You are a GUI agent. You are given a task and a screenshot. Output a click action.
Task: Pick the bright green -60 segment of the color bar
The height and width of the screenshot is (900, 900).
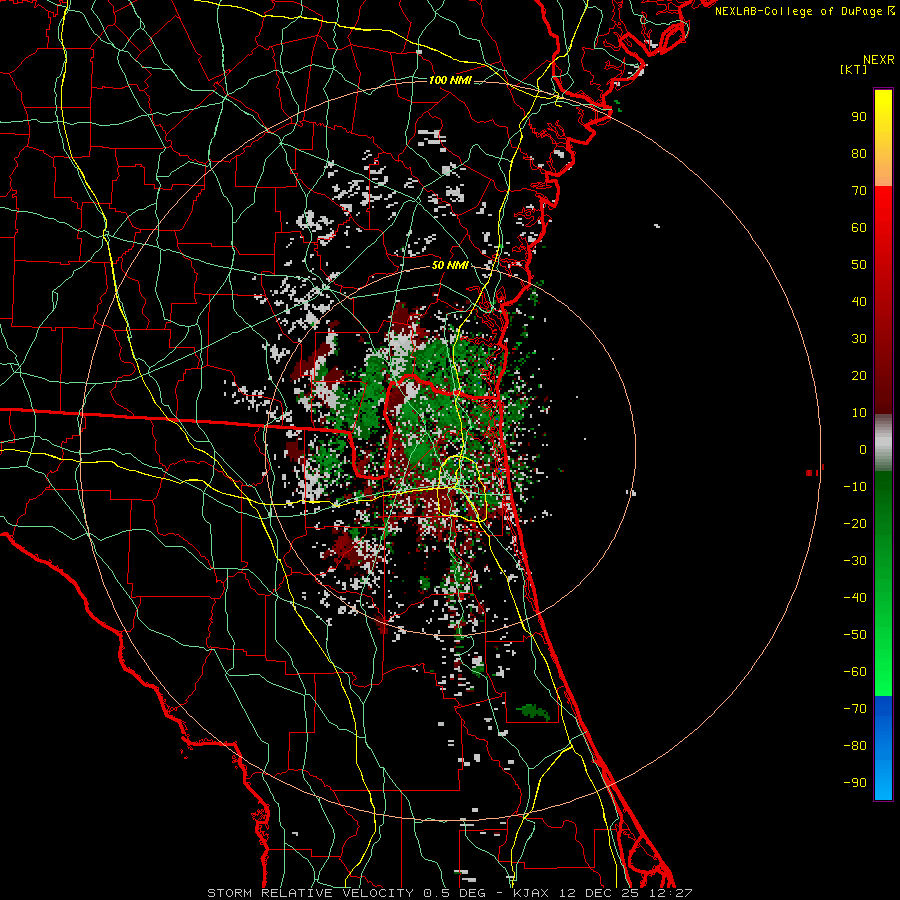pyautogui.click(x=883, y=672)
